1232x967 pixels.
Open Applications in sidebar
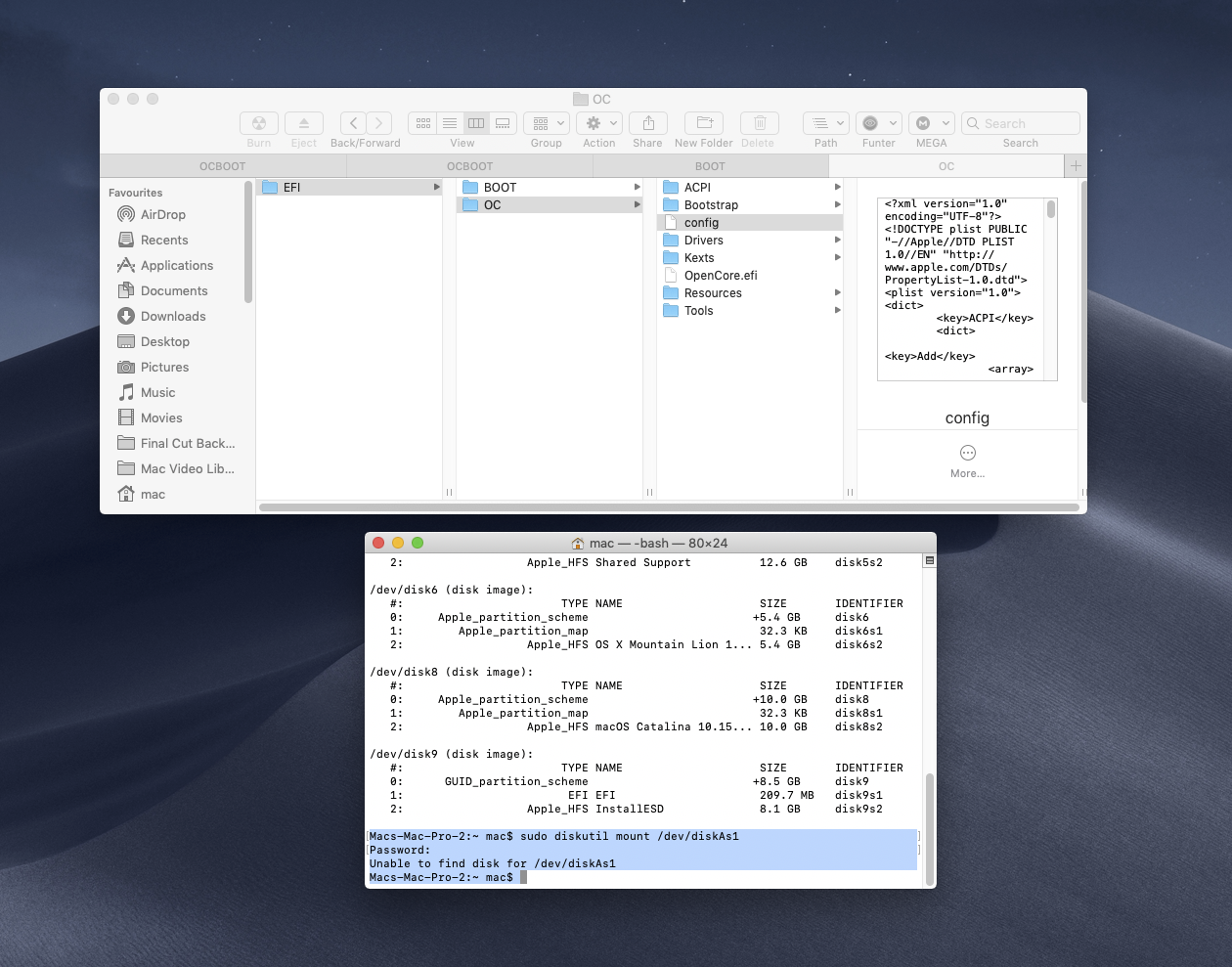[176, 265]
